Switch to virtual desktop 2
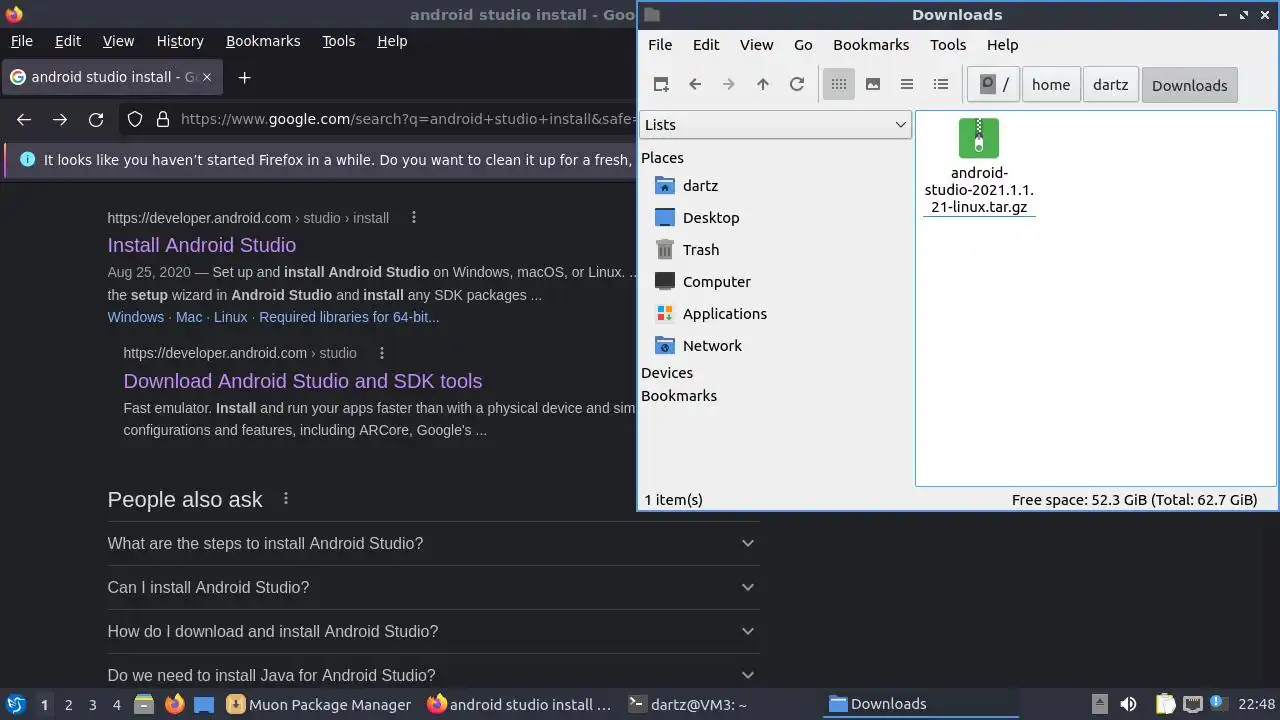Screen dimensions: 1280x720 click(68, 705)
